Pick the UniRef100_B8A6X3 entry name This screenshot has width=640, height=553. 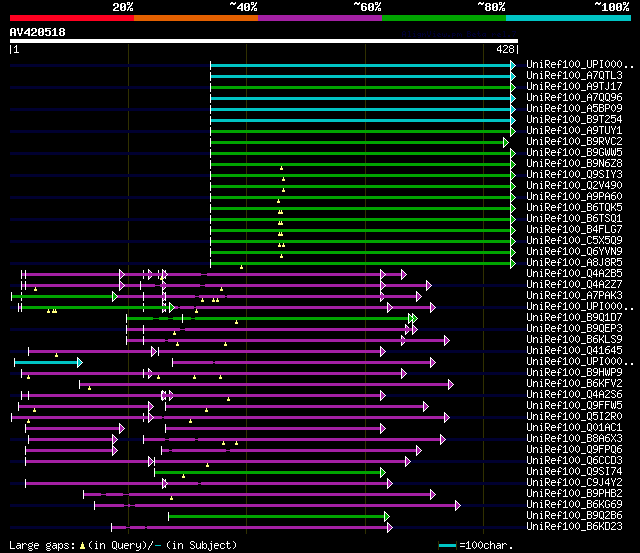574,439
